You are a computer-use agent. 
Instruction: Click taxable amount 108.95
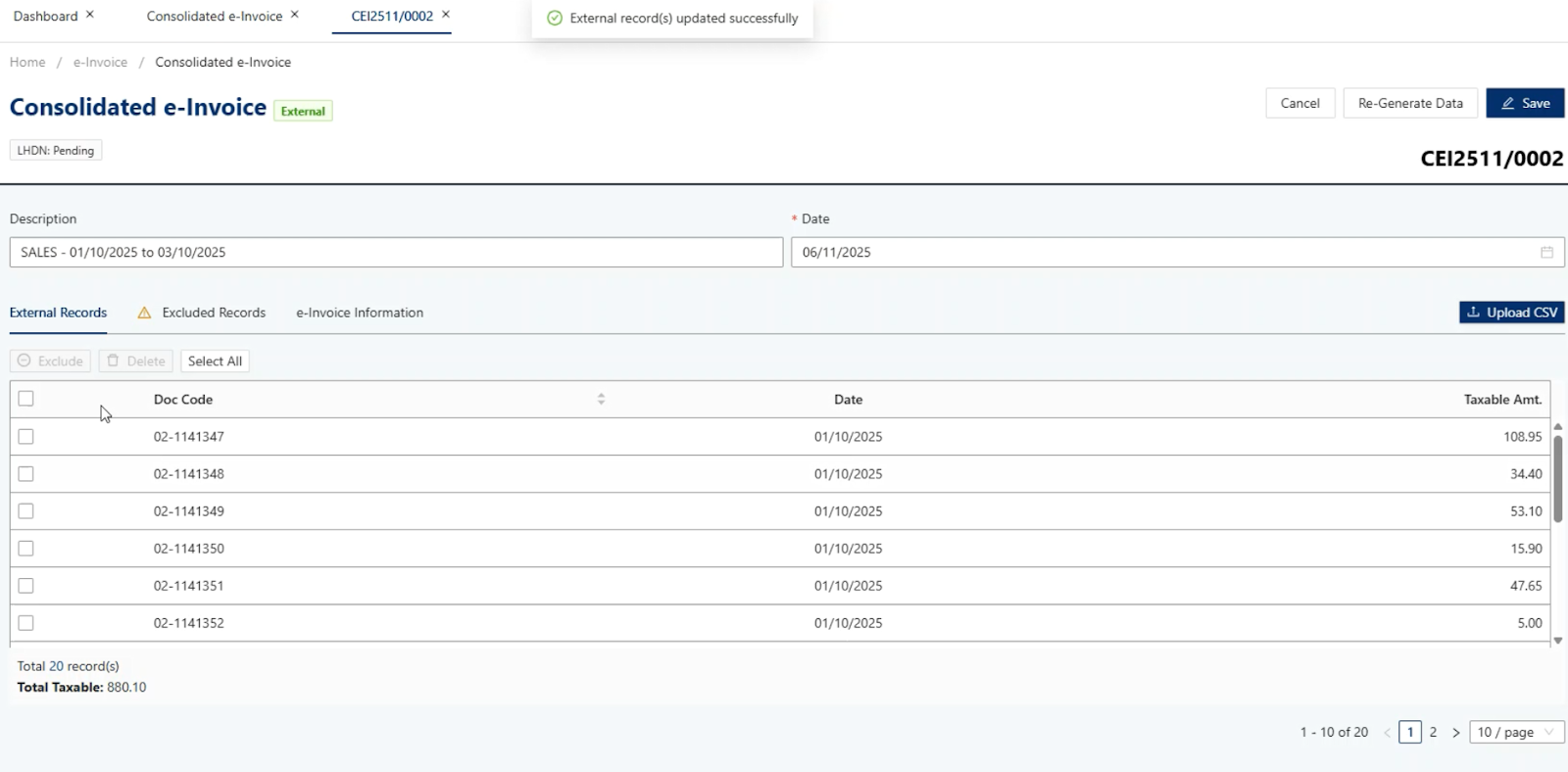click(x=1523, y=437)
